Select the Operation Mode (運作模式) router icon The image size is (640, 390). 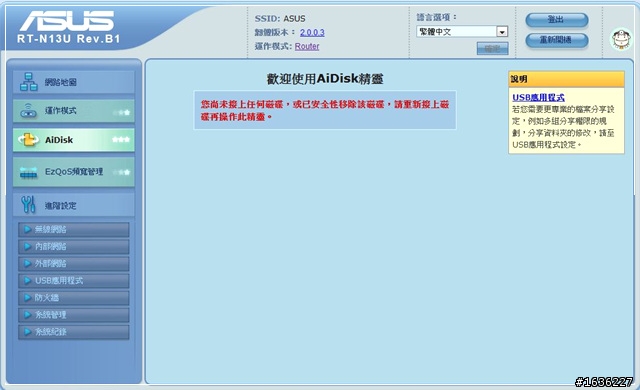pos(28,111)
